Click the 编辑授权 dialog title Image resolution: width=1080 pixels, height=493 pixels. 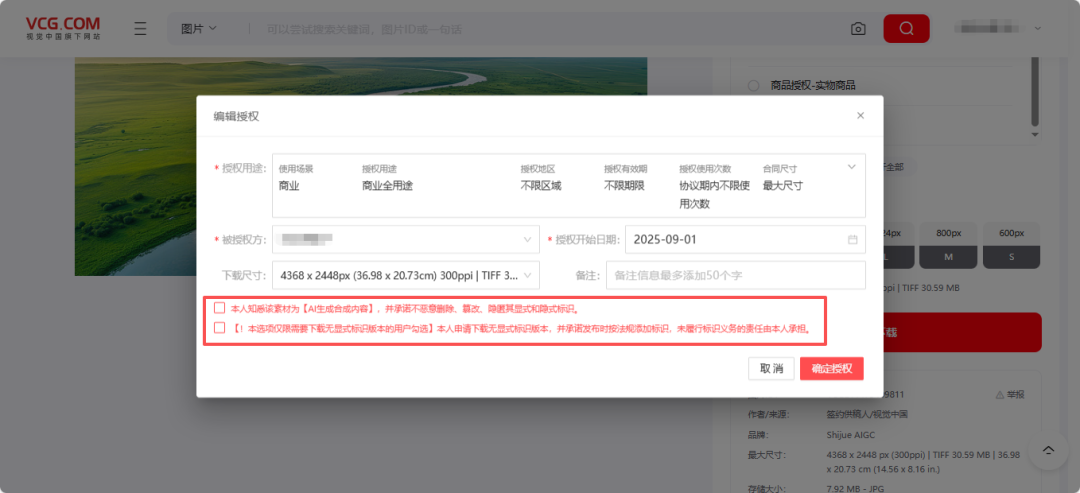click(x=236, y=116)
